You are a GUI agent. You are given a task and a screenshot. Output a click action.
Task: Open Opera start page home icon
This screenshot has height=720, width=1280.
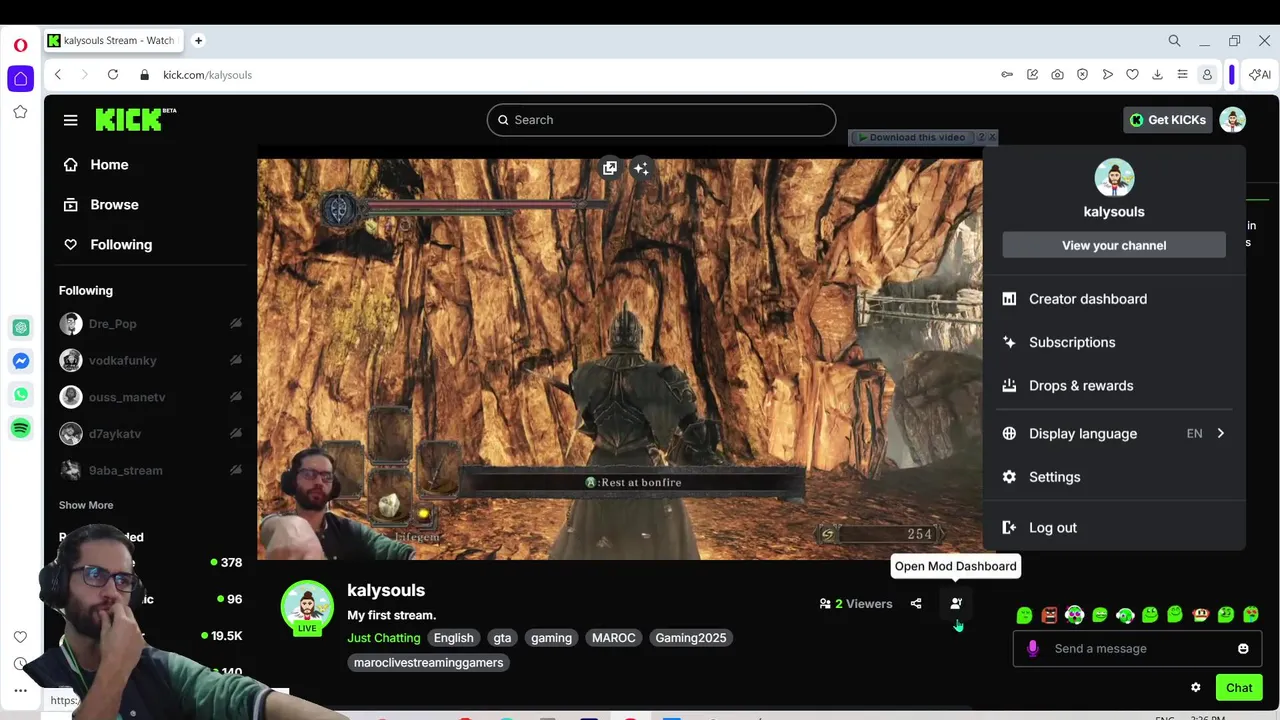[20, 78]
